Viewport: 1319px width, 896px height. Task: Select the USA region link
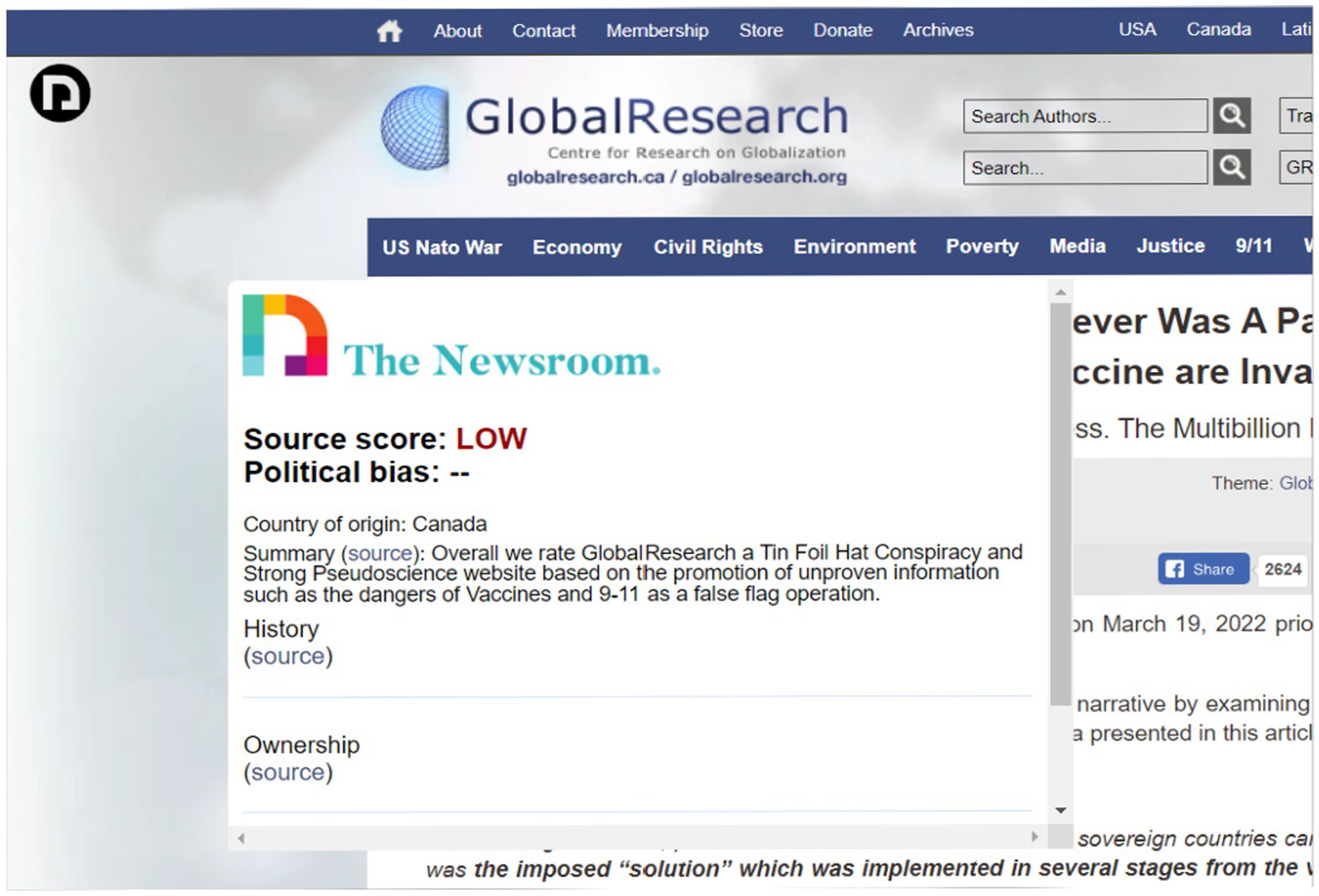[1137, 29]
